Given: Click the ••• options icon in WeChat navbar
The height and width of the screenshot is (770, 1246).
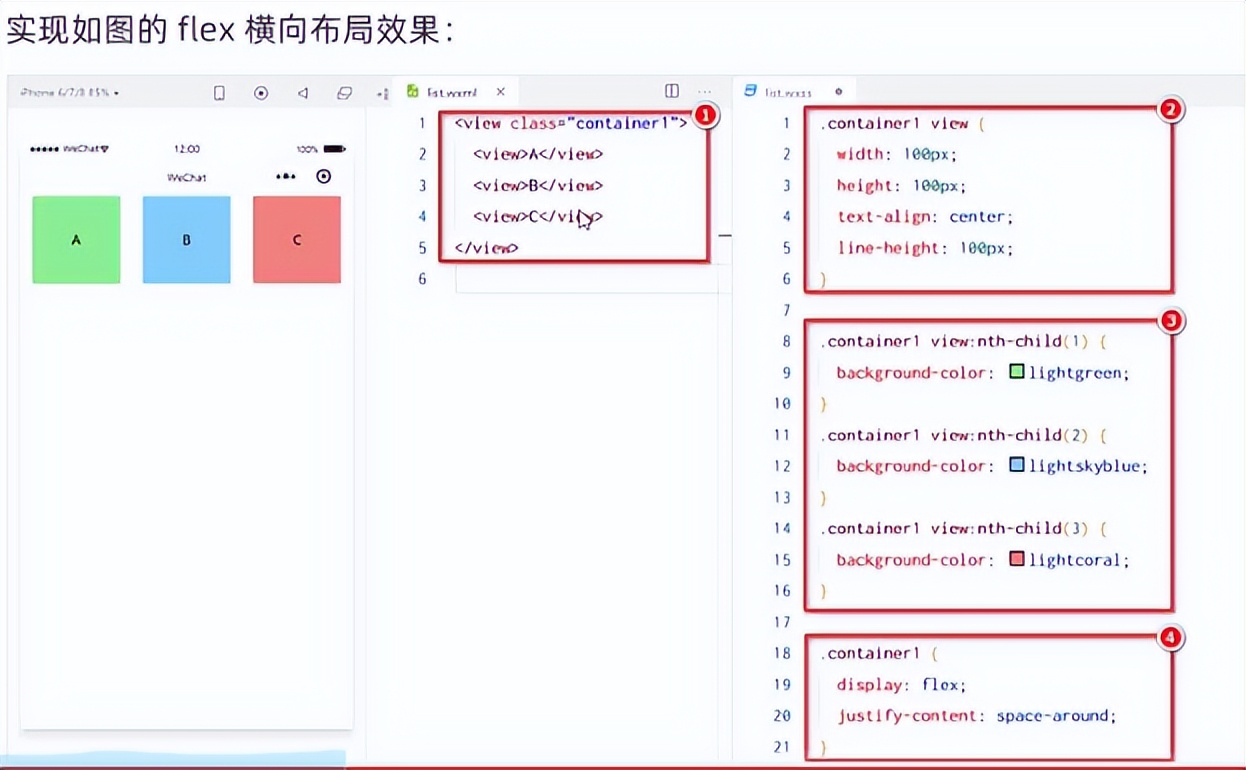Looking at the screenshot, I should pyautogui.click(x=286, y=176).
